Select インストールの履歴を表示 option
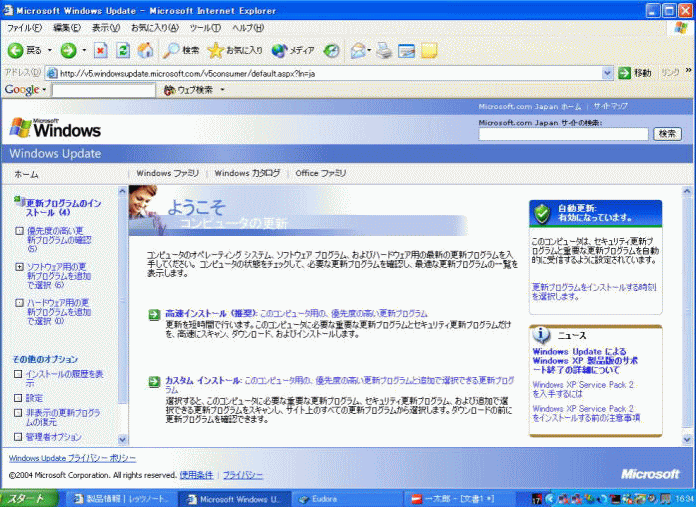The height and width of the screenshot is (507, 696). point(64,378)
